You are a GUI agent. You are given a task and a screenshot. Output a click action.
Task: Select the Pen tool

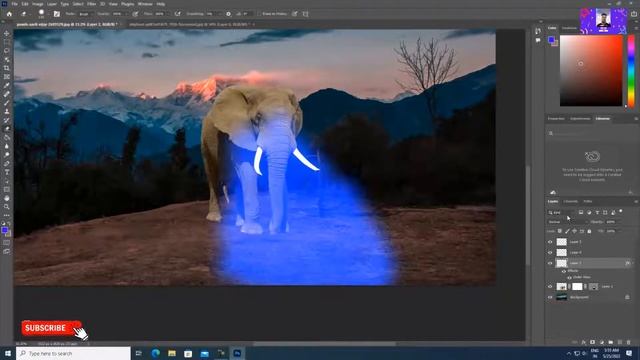point(7,163)
